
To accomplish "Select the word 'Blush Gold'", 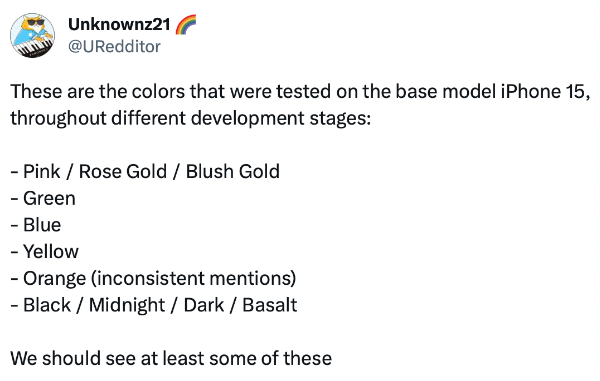I will tap(233, 171).
